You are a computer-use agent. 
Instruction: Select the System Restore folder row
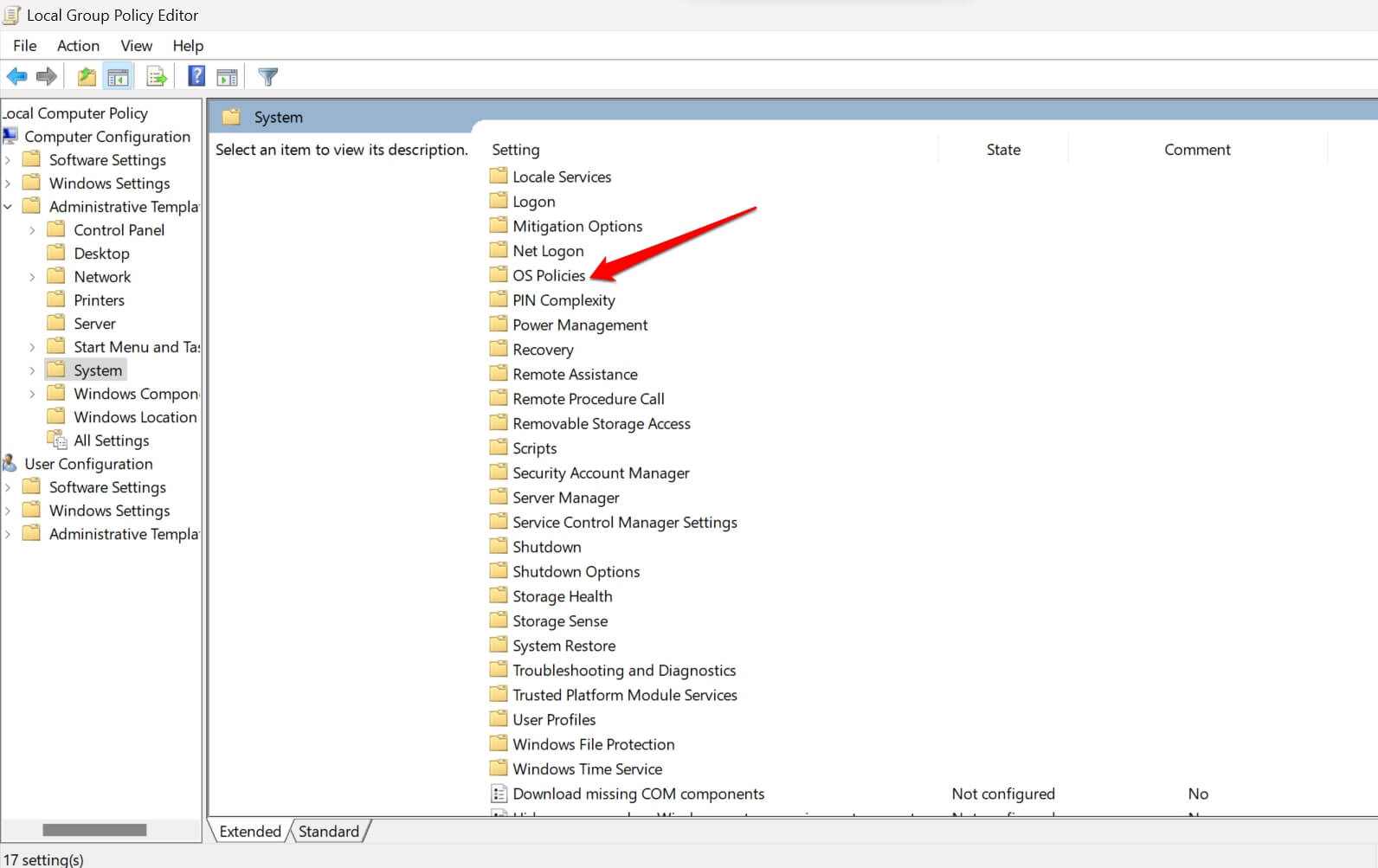[x=553, y=645]
